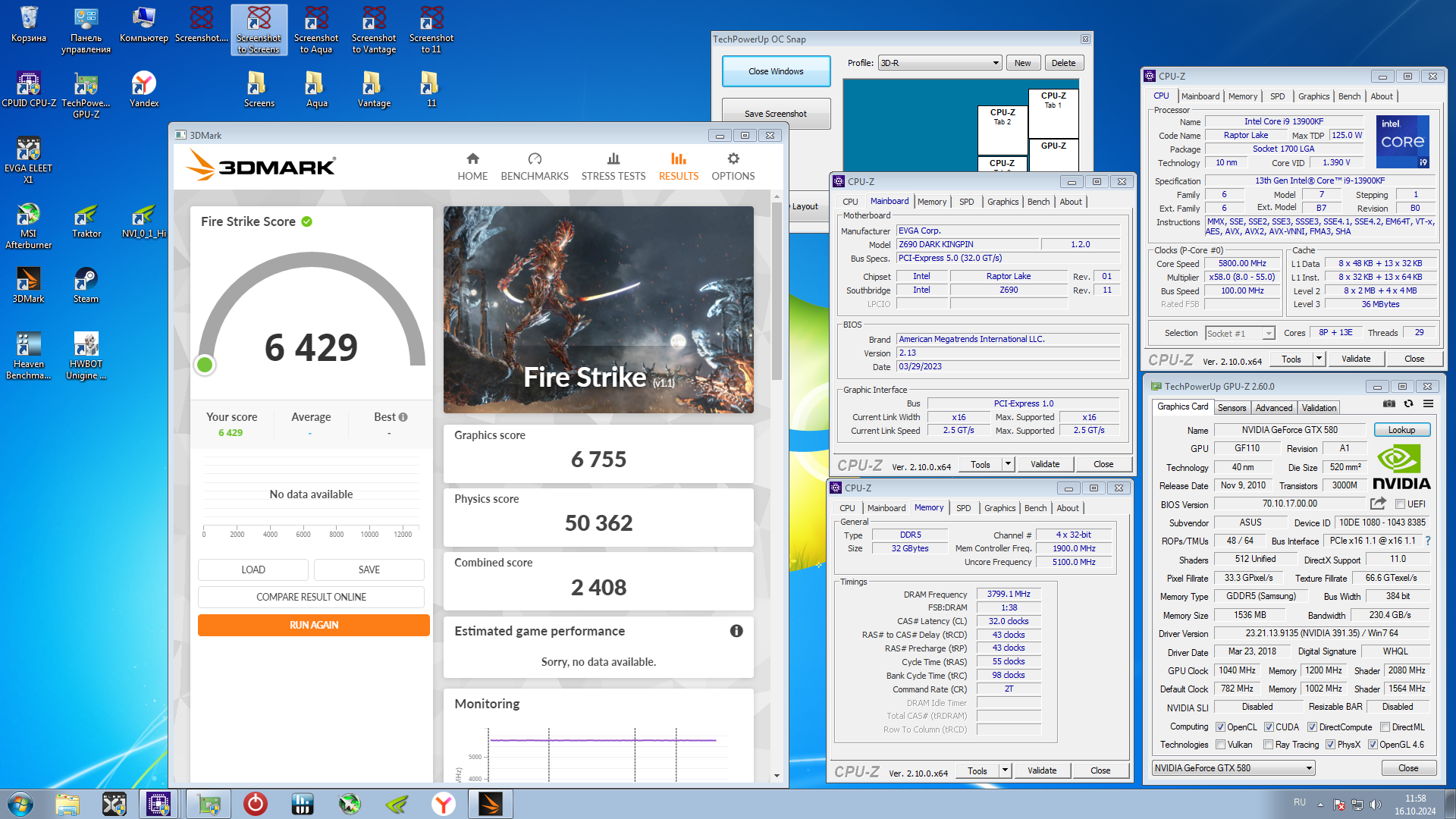Open Yandex browser in taskbar
1456x819 pixels.
click(443, 804)
